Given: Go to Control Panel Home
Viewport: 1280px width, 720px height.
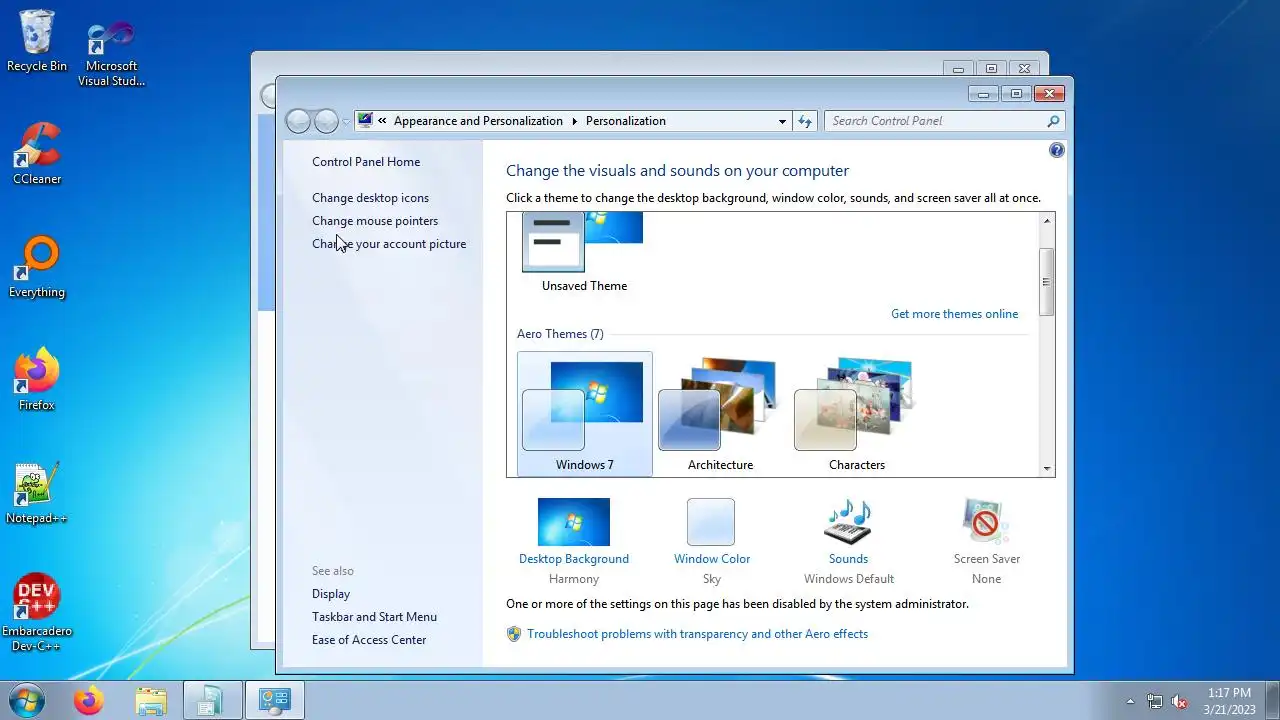Looking at the screenshot, I should tap(366, 162).
